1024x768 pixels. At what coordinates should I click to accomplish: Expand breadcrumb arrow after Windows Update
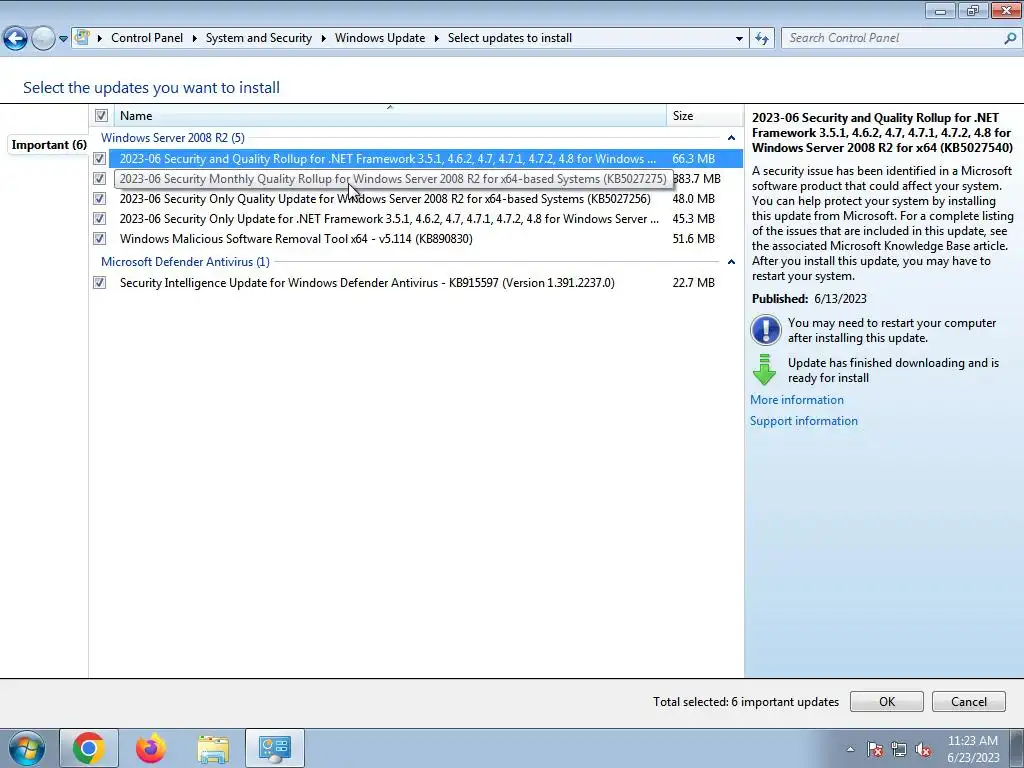pos(437,39)
